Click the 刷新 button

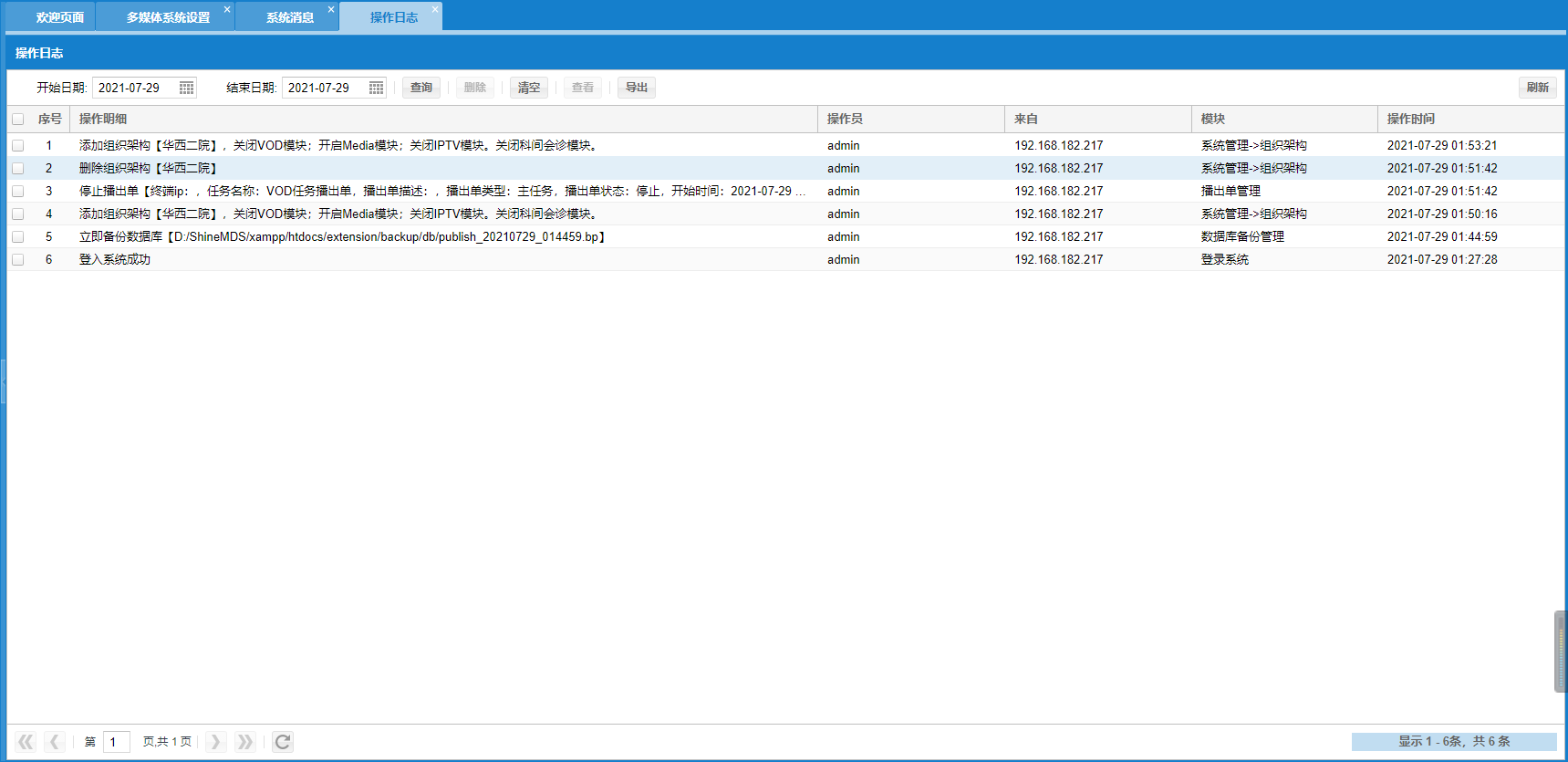coord(1538,88)
